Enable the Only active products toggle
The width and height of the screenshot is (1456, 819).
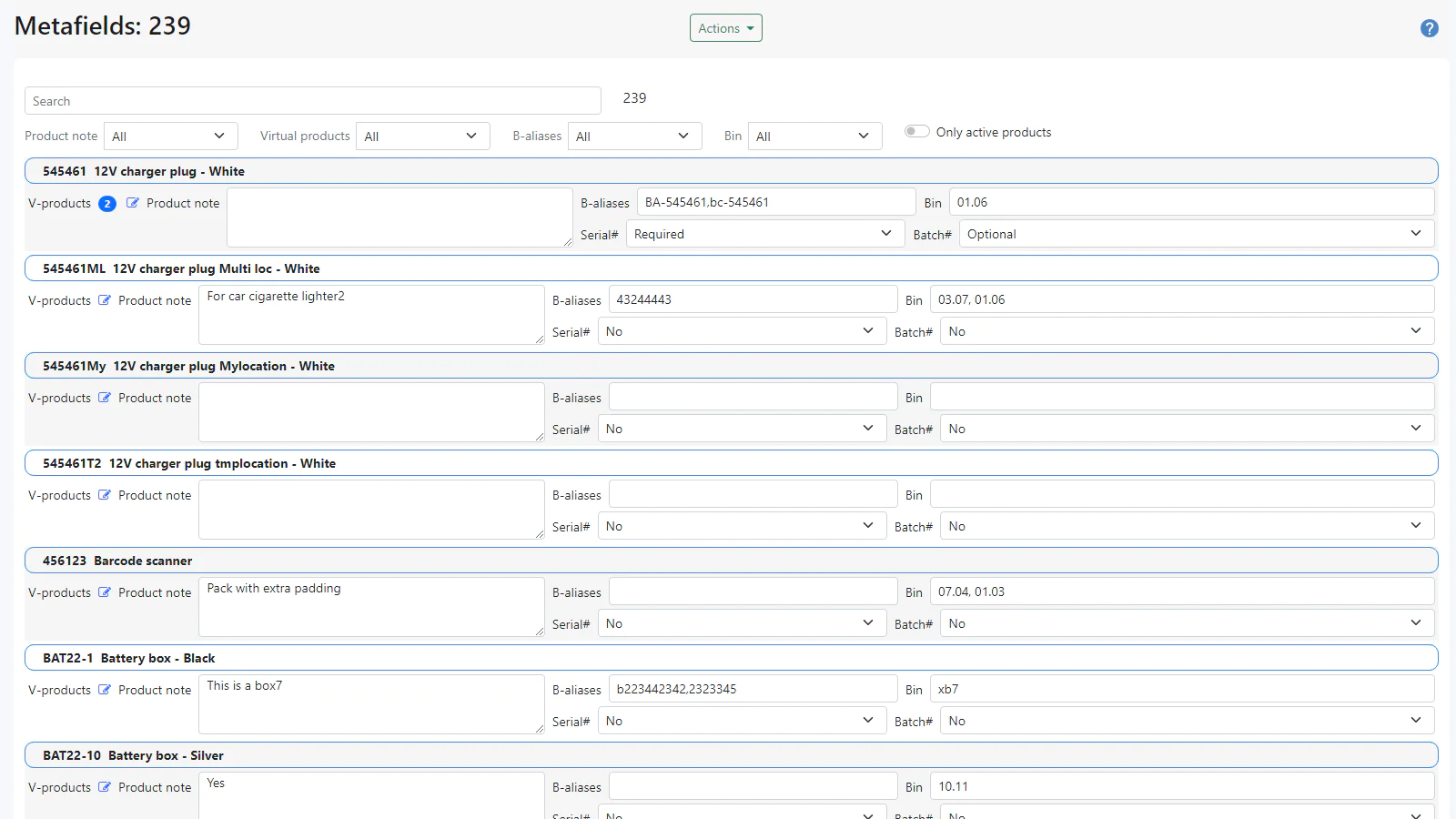tap(916, 132)
